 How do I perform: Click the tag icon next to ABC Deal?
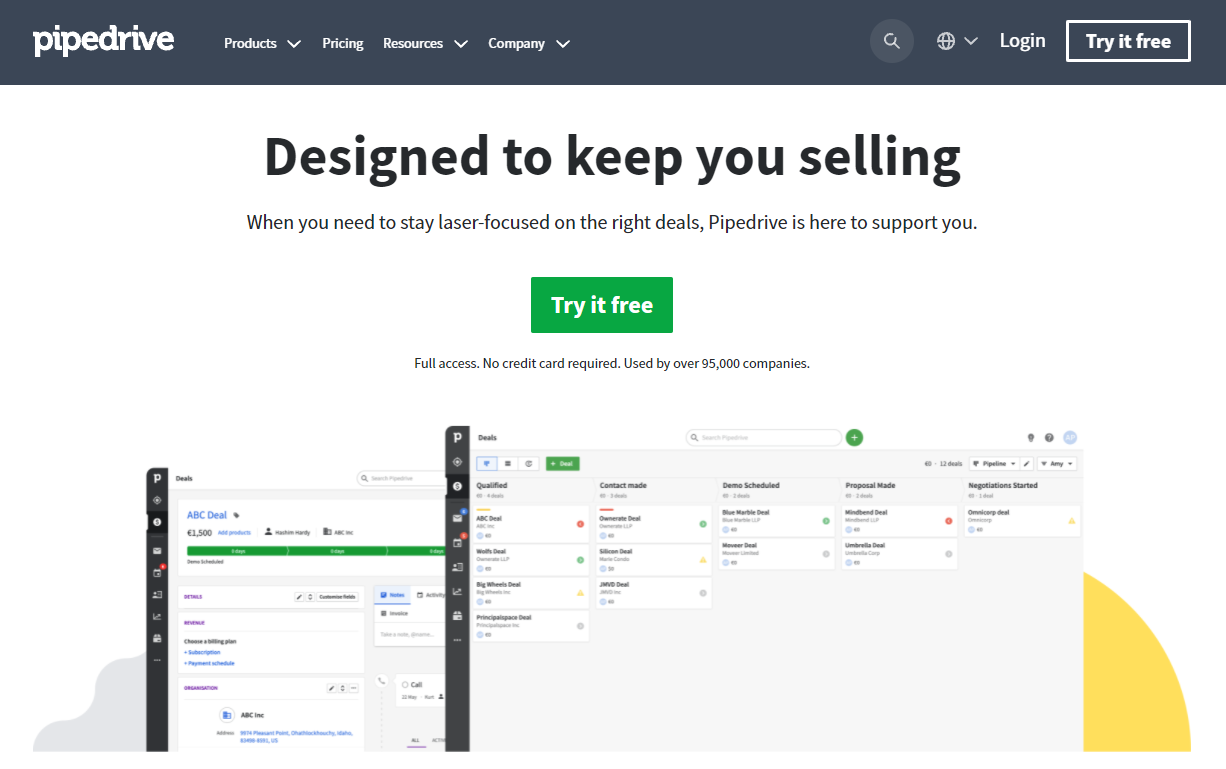[237, 515]
